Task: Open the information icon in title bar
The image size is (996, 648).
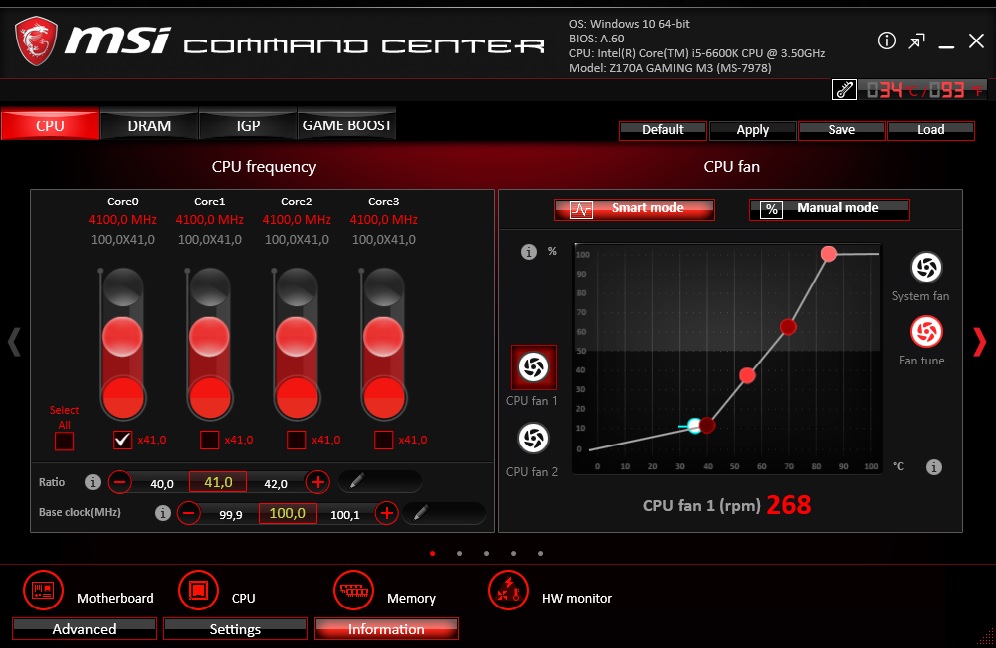Action: click(887, 41)
